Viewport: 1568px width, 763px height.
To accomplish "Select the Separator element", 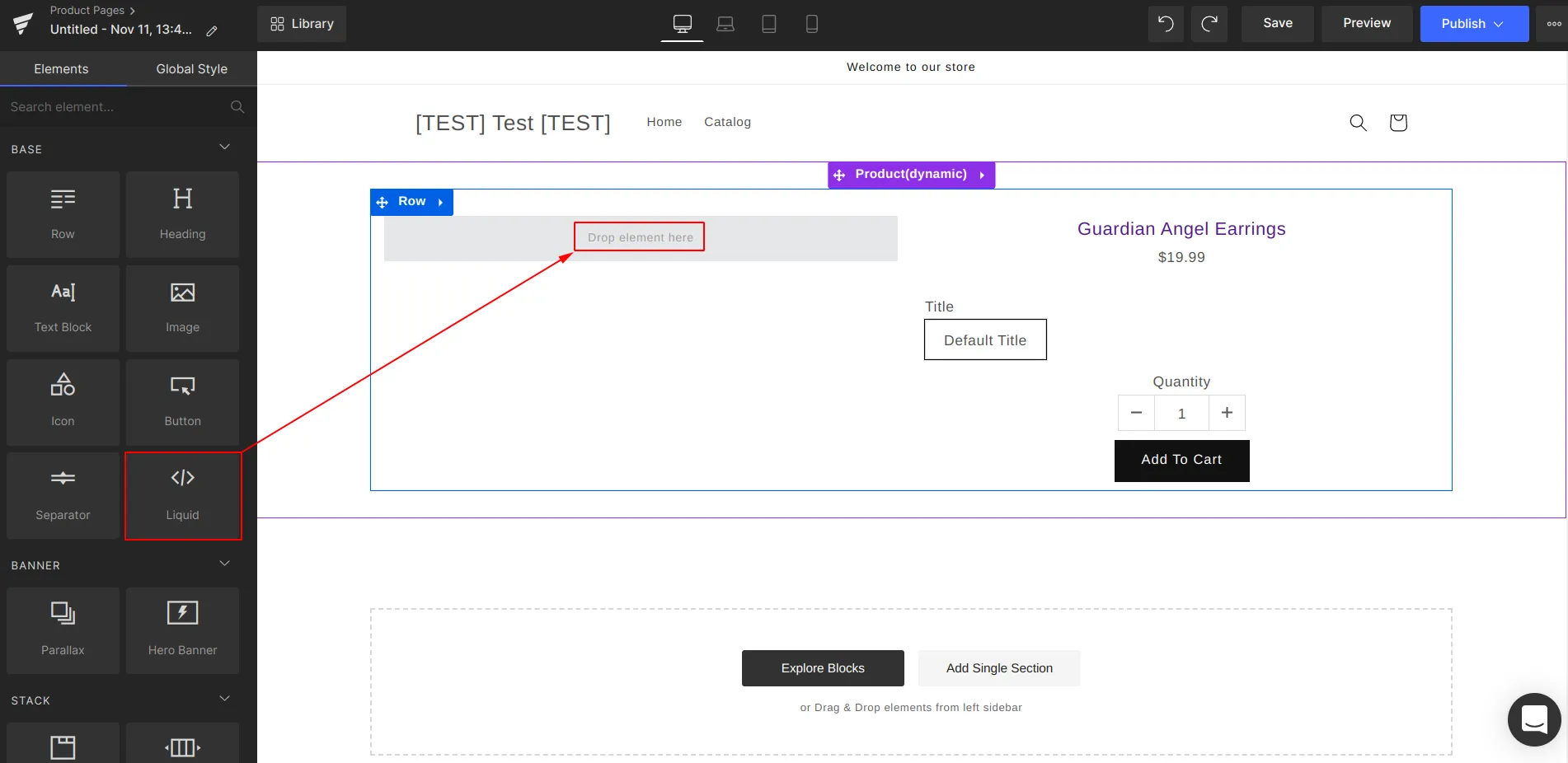I will [x=63, y=493].
